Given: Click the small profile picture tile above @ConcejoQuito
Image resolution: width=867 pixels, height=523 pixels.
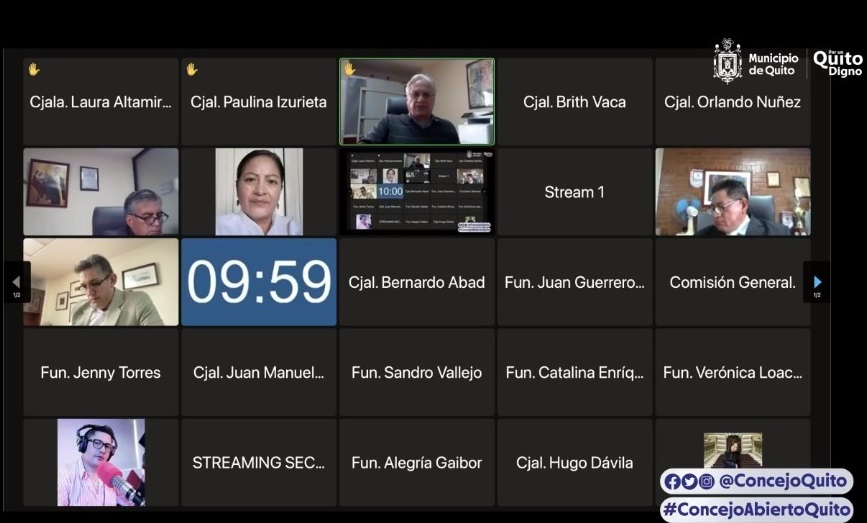Looking at the screenshot, I should [733, 450].
